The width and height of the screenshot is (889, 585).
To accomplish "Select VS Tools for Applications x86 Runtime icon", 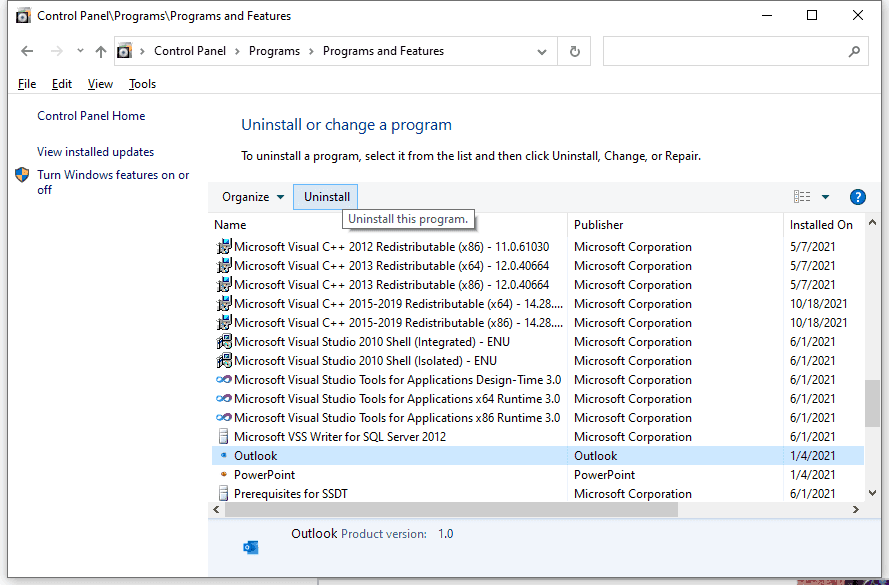I will [224, 418].
